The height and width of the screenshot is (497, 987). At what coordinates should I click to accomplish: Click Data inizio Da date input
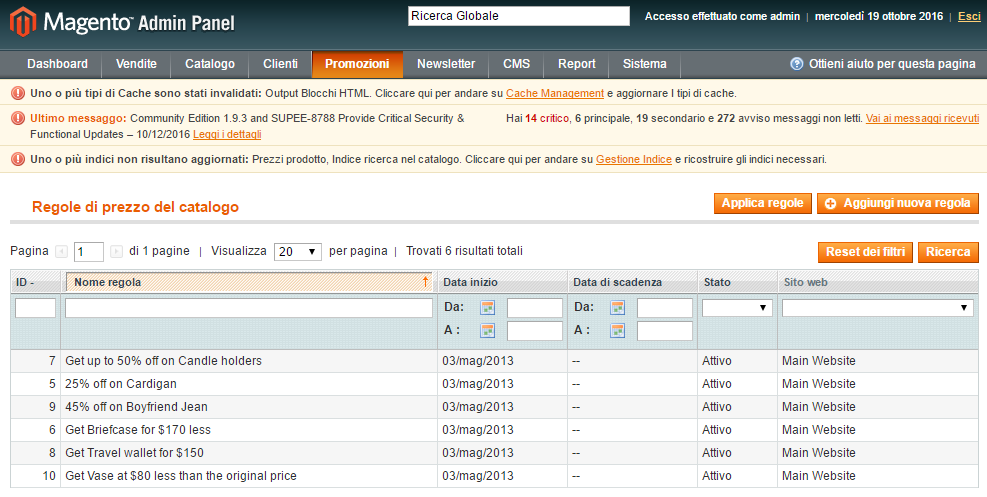tap(534, 308)
